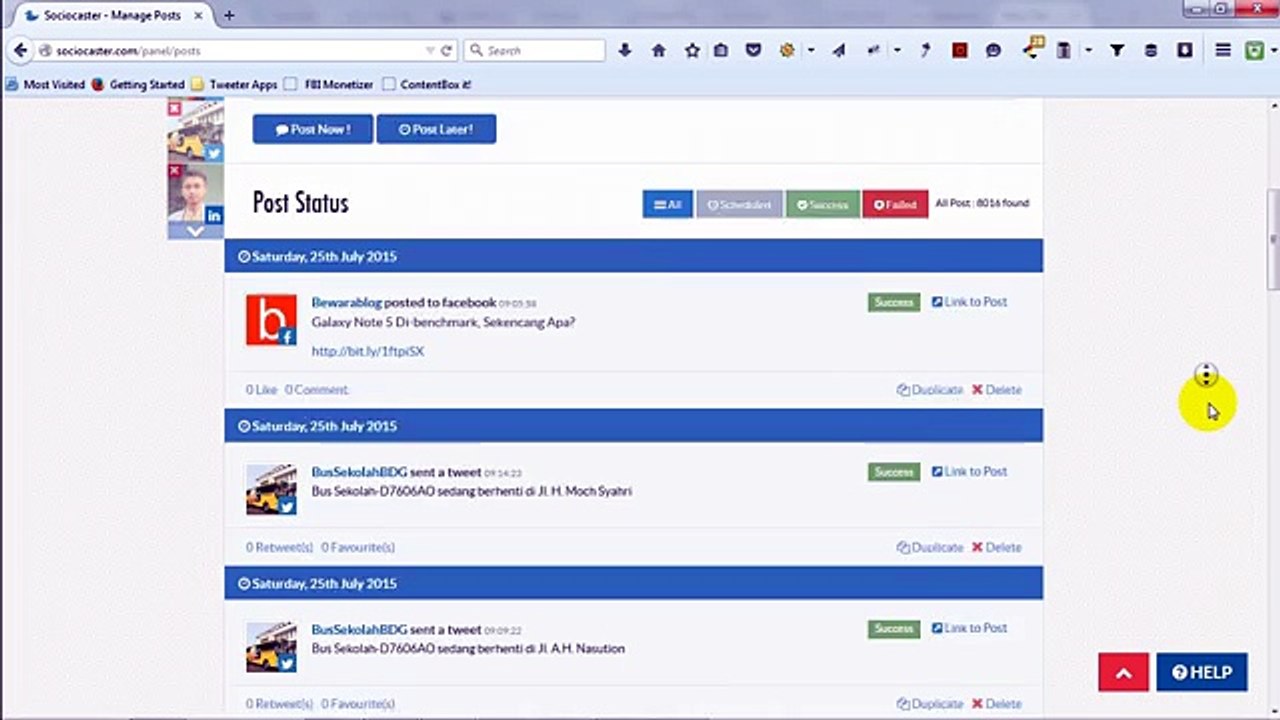1280x720 pixels.
Task: Click the green shield extension icon
Action: (x=1254, y=50)
